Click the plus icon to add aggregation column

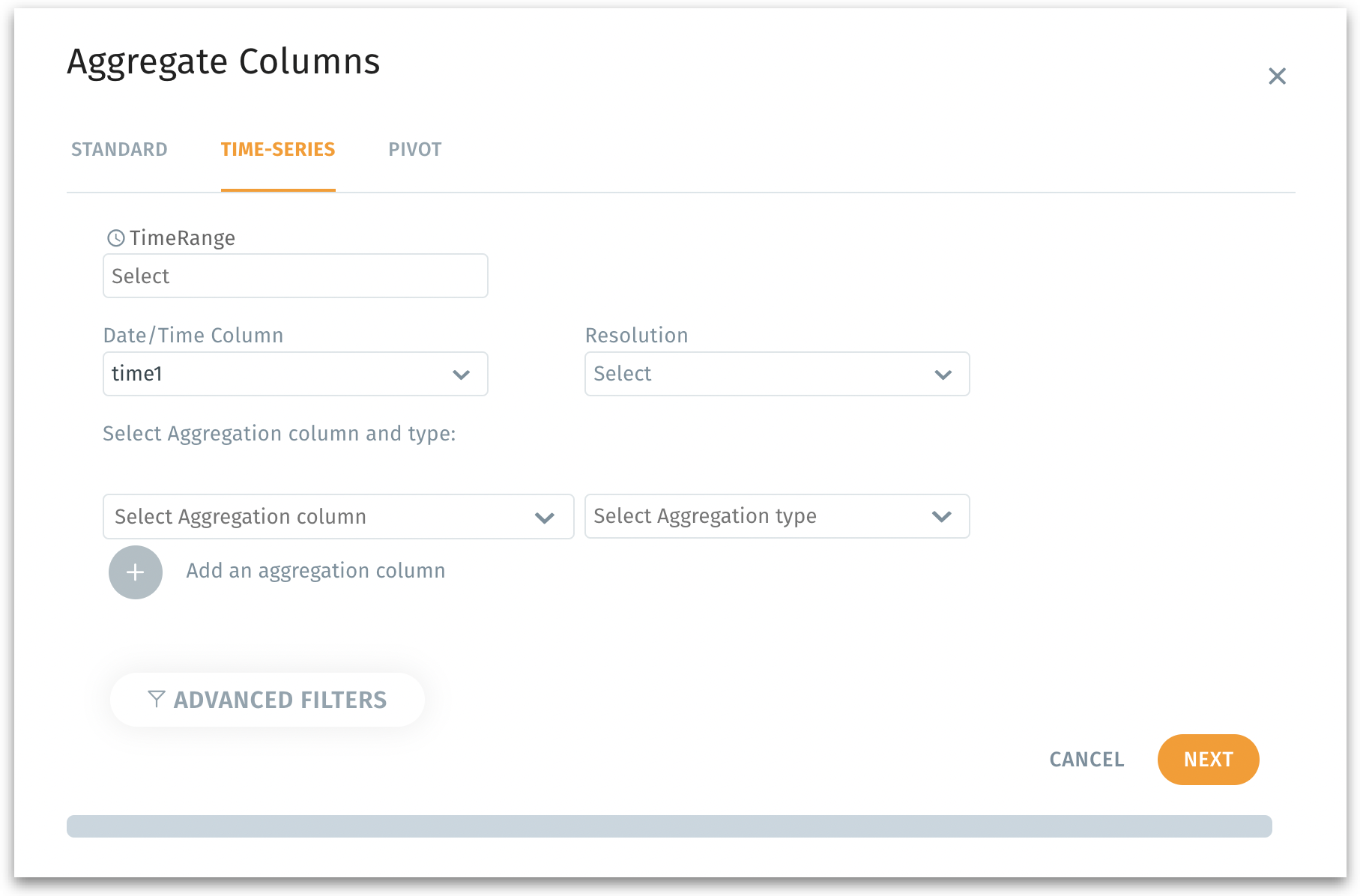(x=136, y=572)
